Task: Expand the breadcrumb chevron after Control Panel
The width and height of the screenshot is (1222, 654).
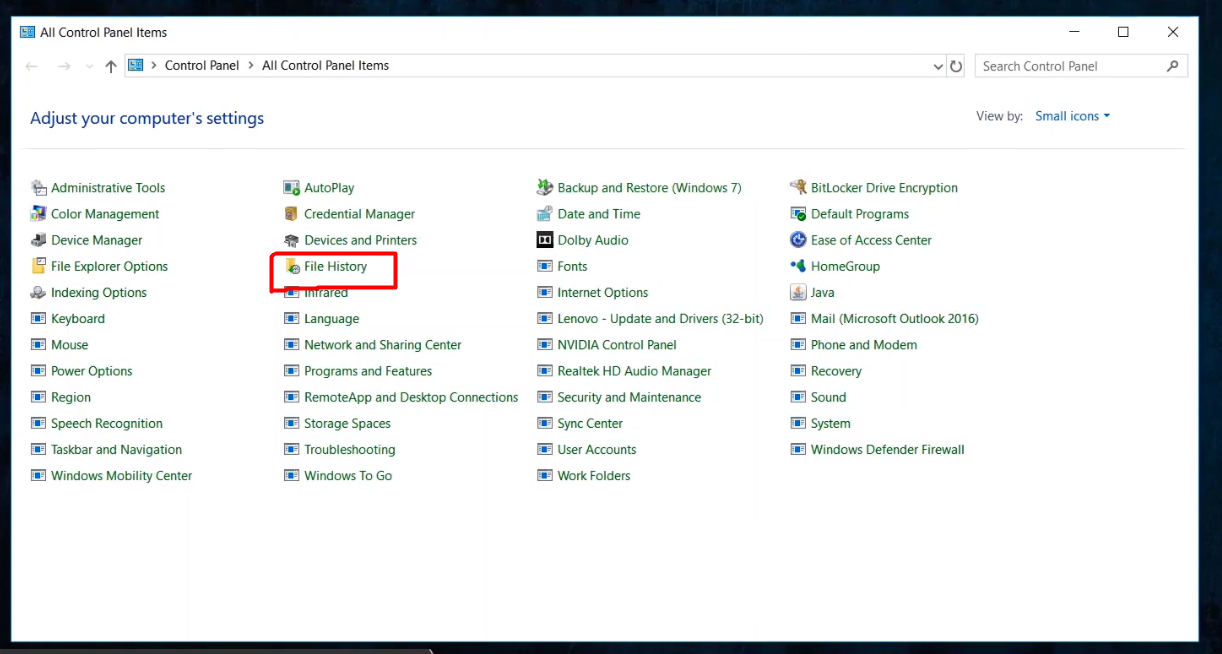Action: pyautogui.click(x=251, y=66)
